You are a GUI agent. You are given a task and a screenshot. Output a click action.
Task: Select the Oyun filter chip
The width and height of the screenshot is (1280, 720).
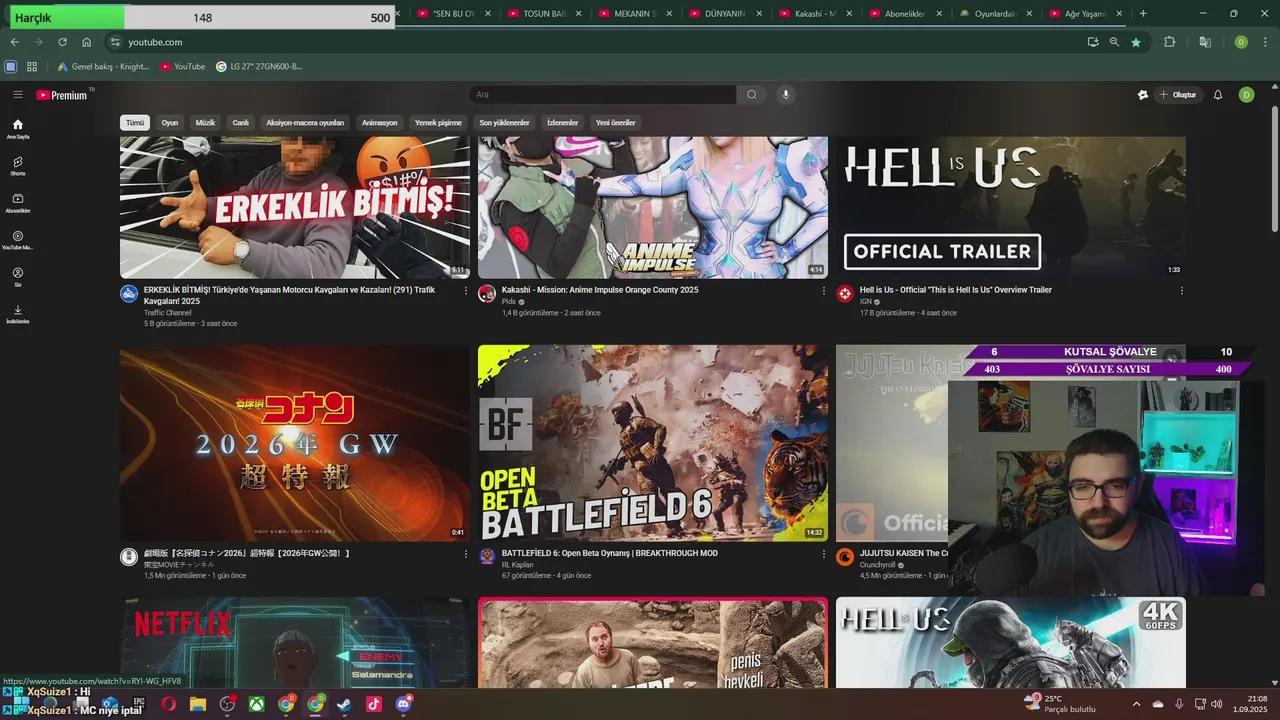(x=170, y=123)
